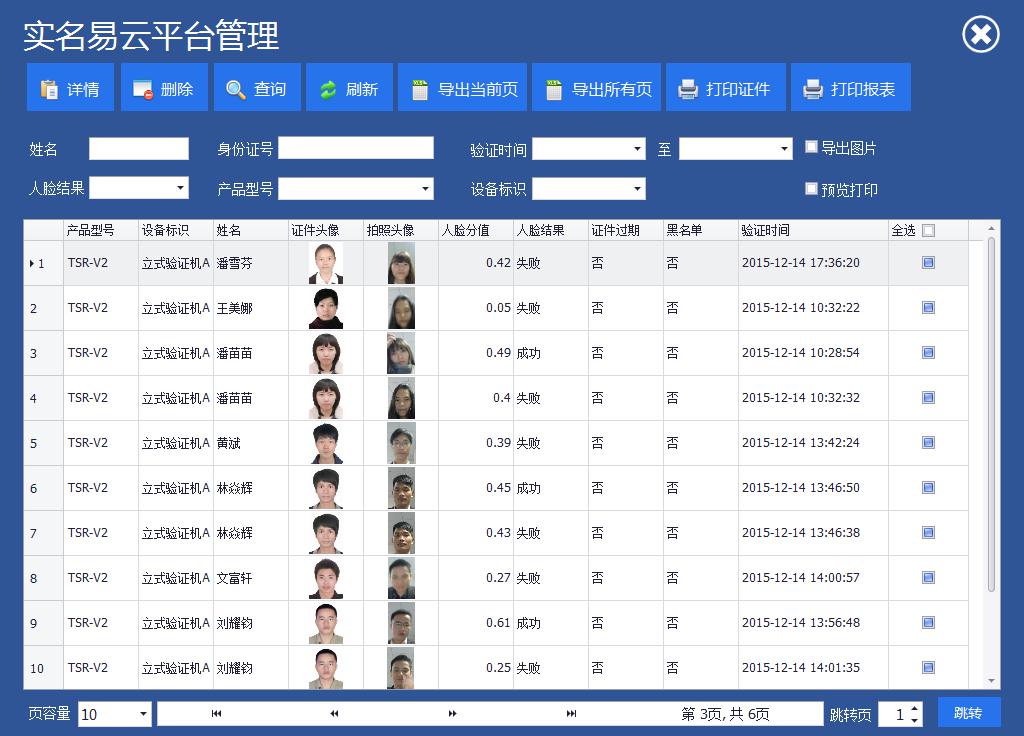Go to next page icon
This screenshot has width=1024, height=736.
453,714
